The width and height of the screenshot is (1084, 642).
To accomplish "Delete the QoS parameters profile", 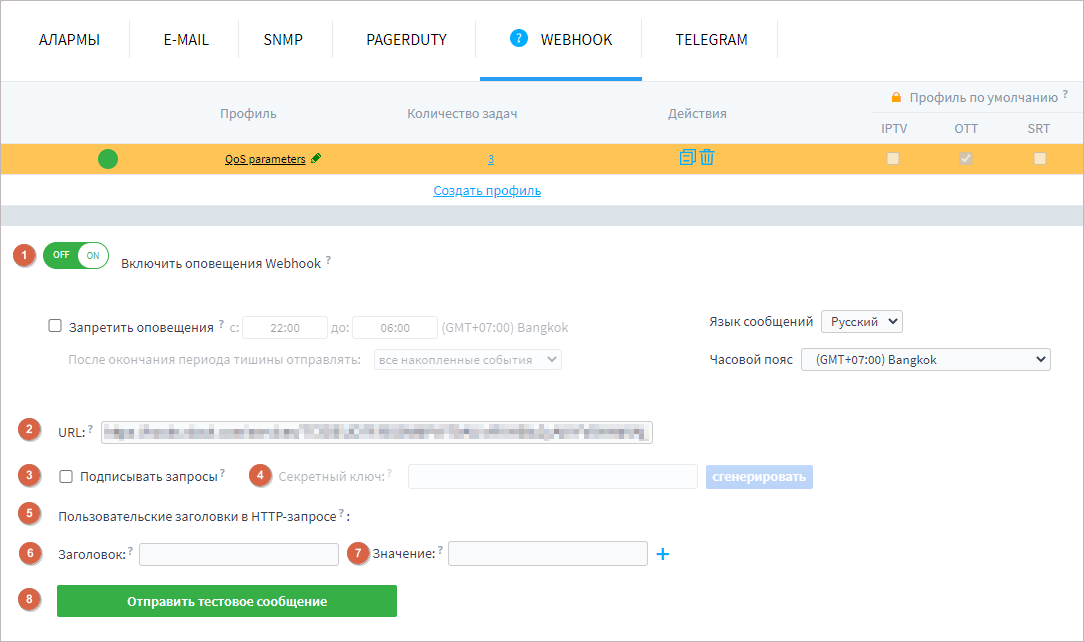I will click(707, 157).
